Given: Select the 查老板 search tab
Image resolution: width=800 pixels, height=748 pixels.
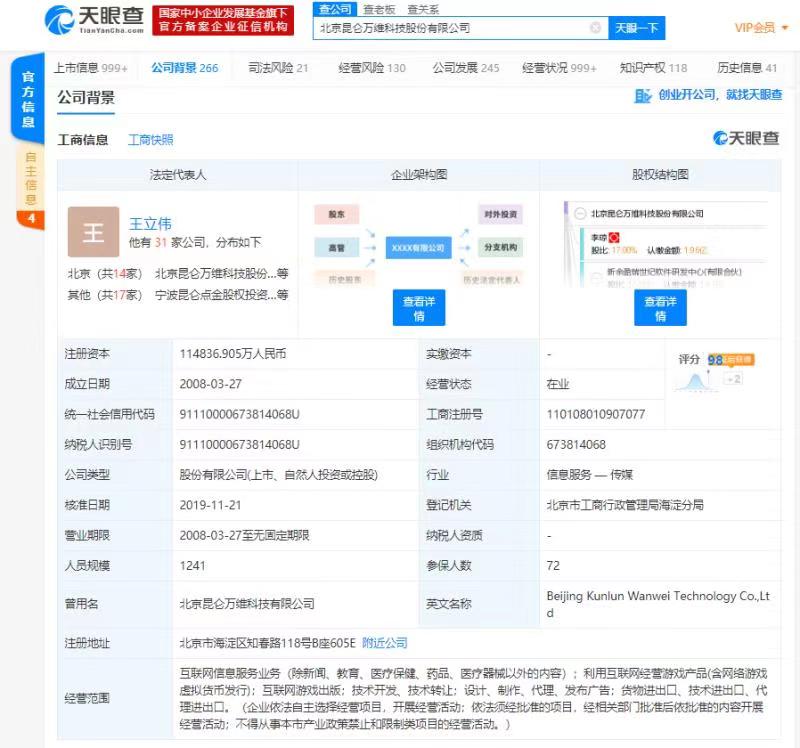Looking at the screenshot, I should pos(380,9).
